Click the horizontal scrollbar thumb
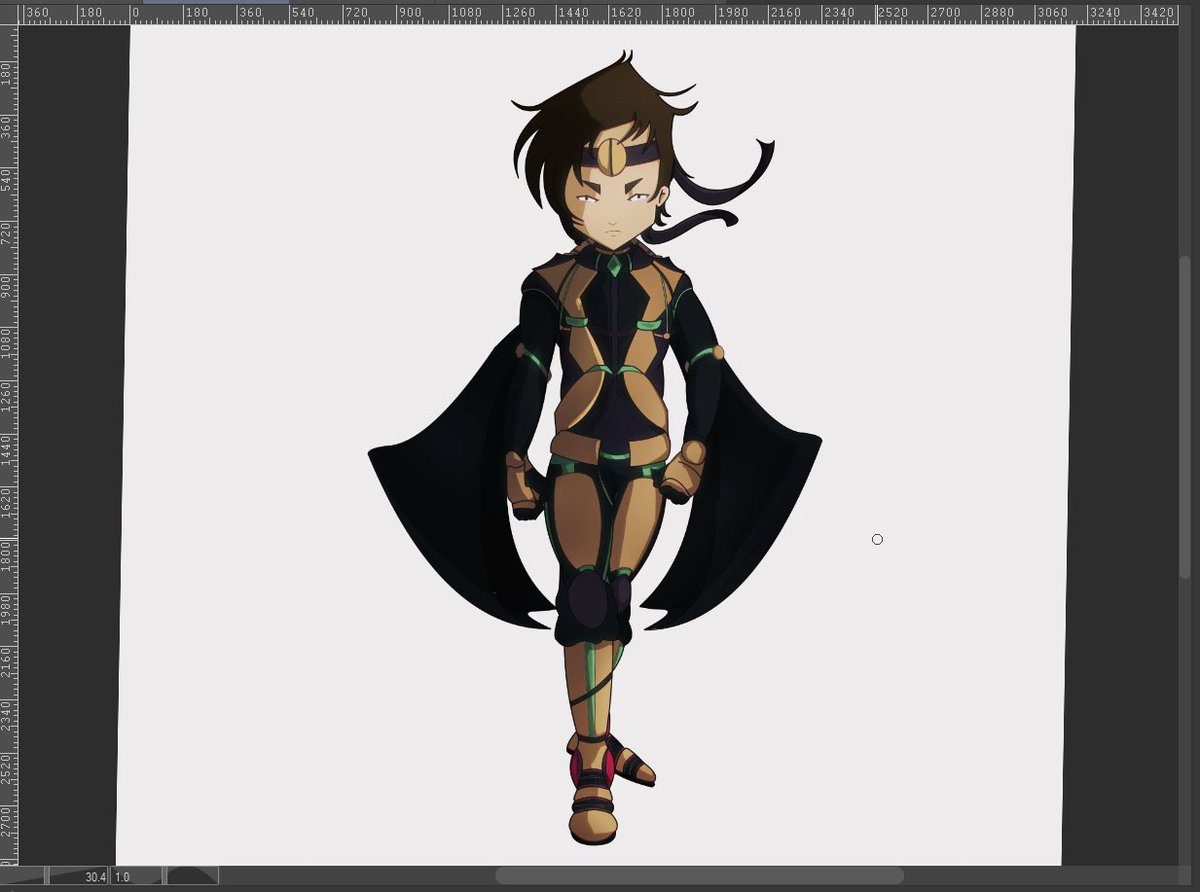Image resolution: width=1200 pixels, height=892 pixels. [x=700, y=876]
